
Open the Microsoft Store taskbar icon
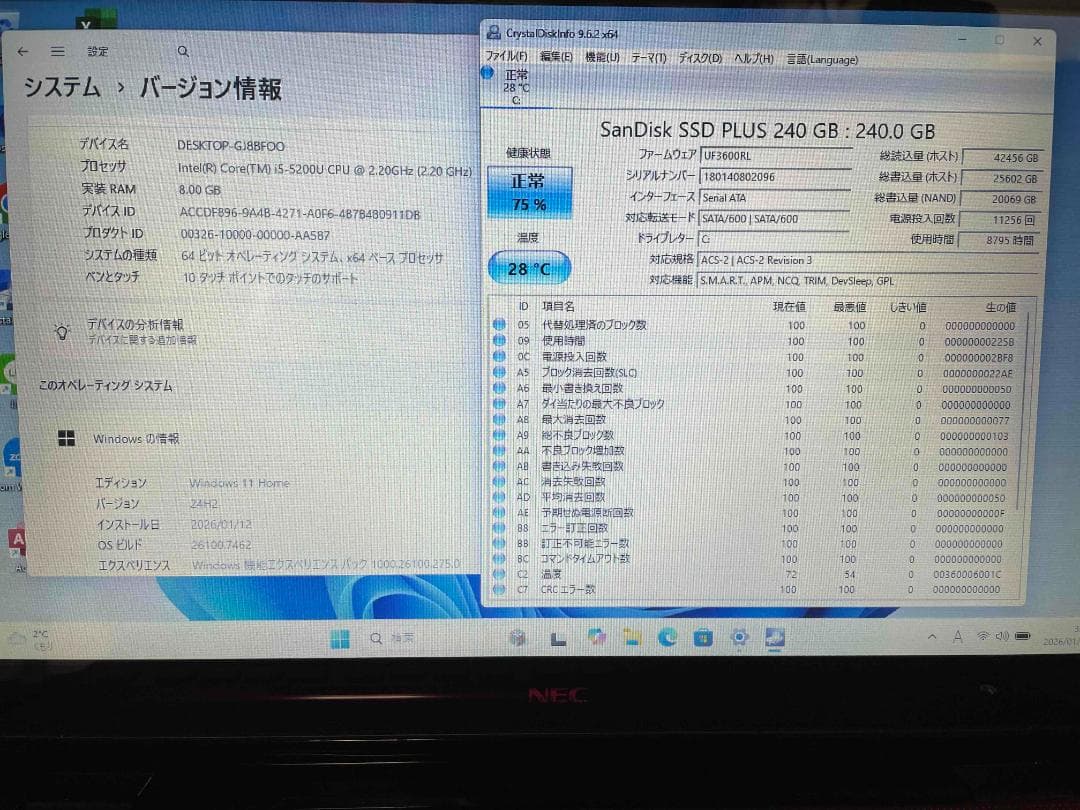702,637
